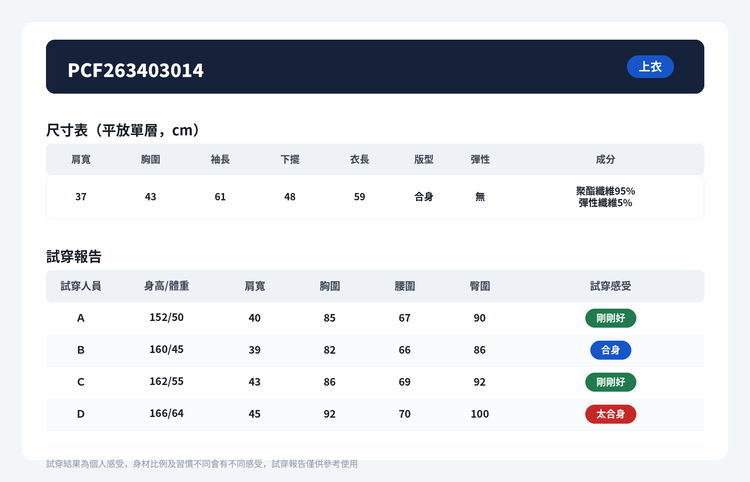The height and width of the screenshot is (482, 750).
Task: Click the 身高/體重 column header
Action: pyautogui.click(x=166, y=286)
